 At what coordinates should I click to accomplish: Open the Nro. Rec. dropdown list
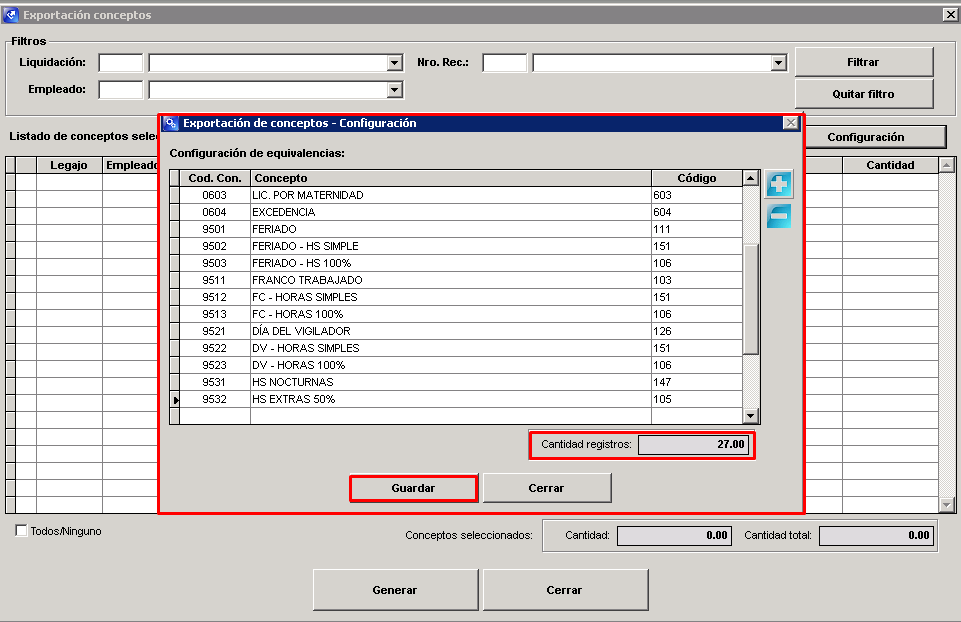(778, 63)
